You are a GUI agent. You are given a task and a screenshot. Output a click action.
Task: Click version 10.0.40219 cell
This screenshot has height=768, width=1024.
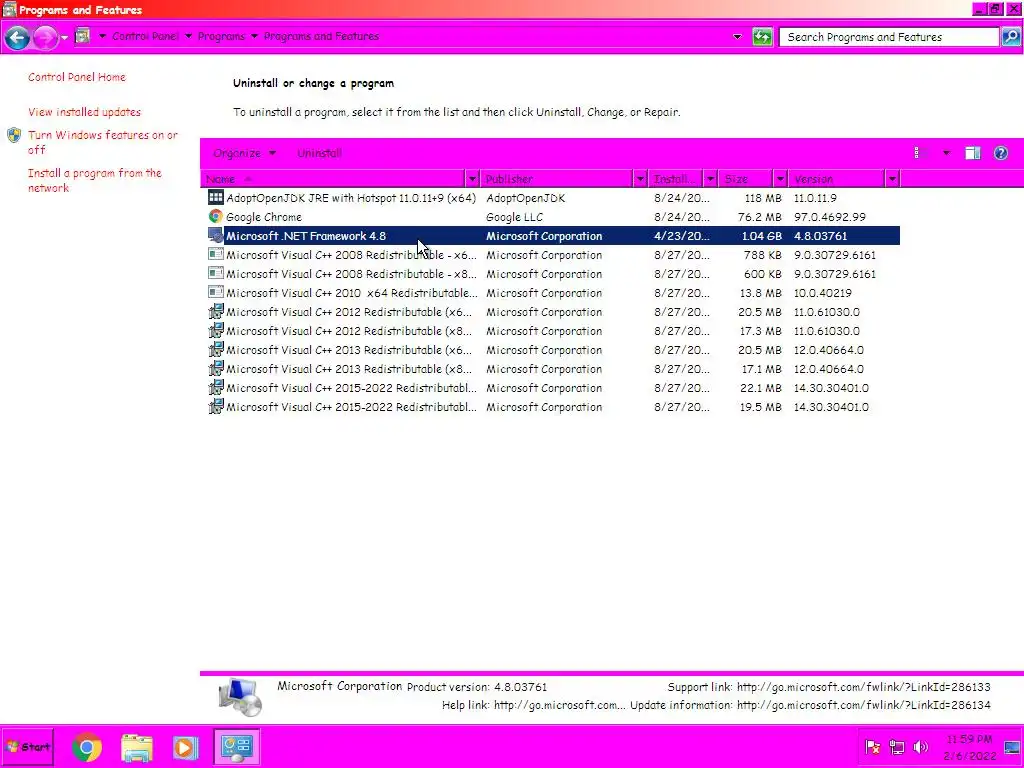(822, 293)
